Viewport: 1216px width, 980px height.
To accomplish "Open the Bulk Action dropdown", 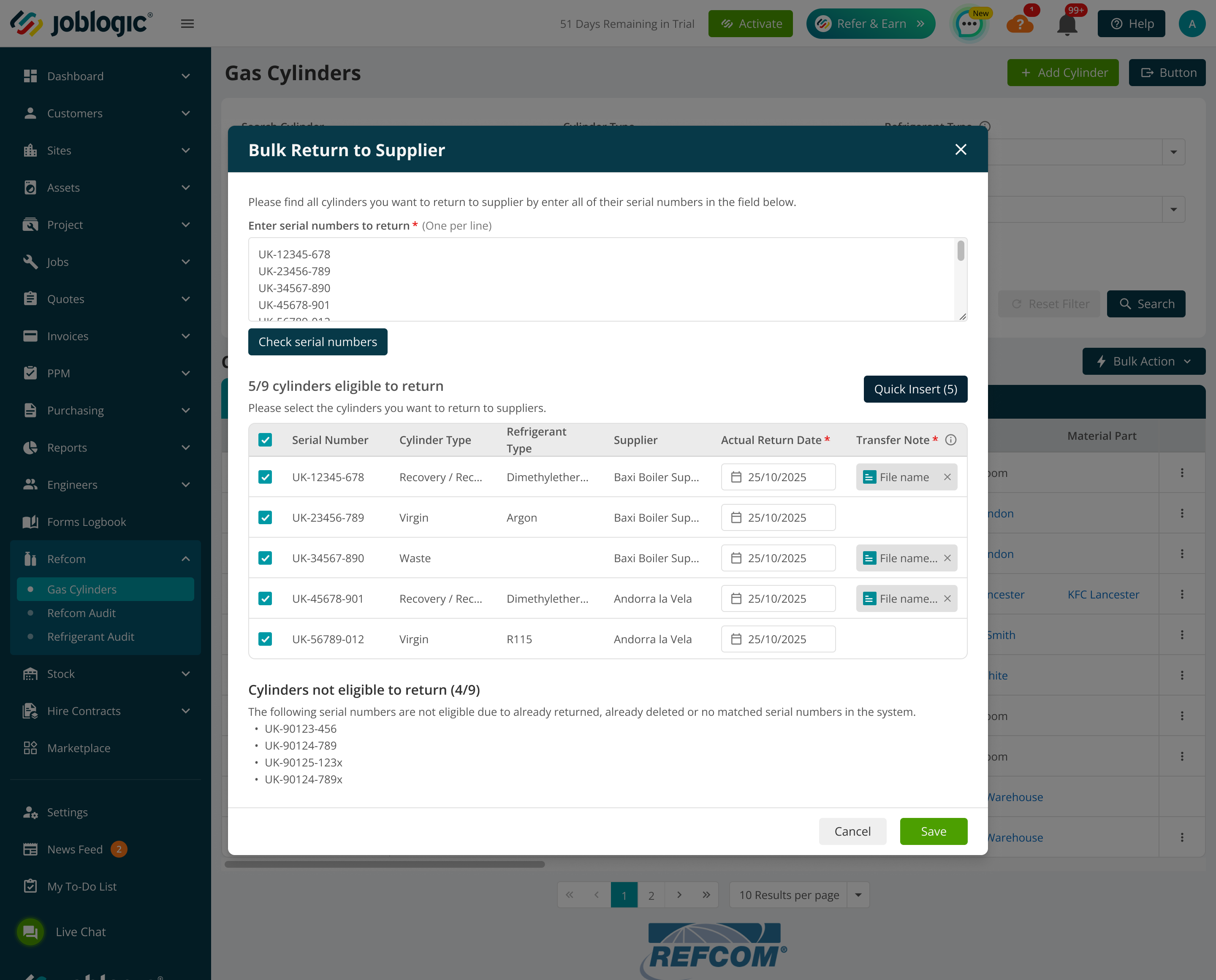I will [1144, 361].
